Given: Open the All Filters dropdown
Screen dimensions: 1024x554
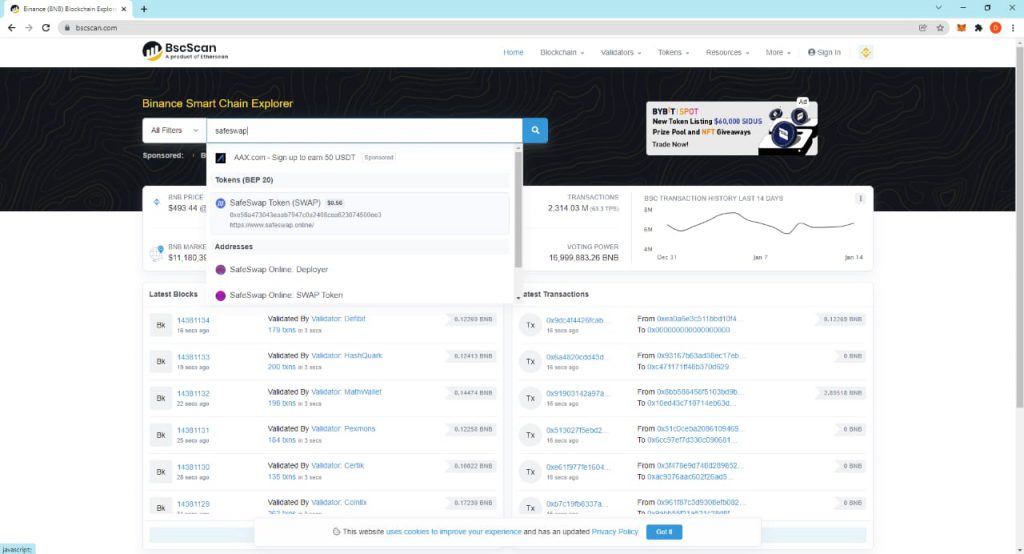Looking at the screenshot, I should pos(174,130).
